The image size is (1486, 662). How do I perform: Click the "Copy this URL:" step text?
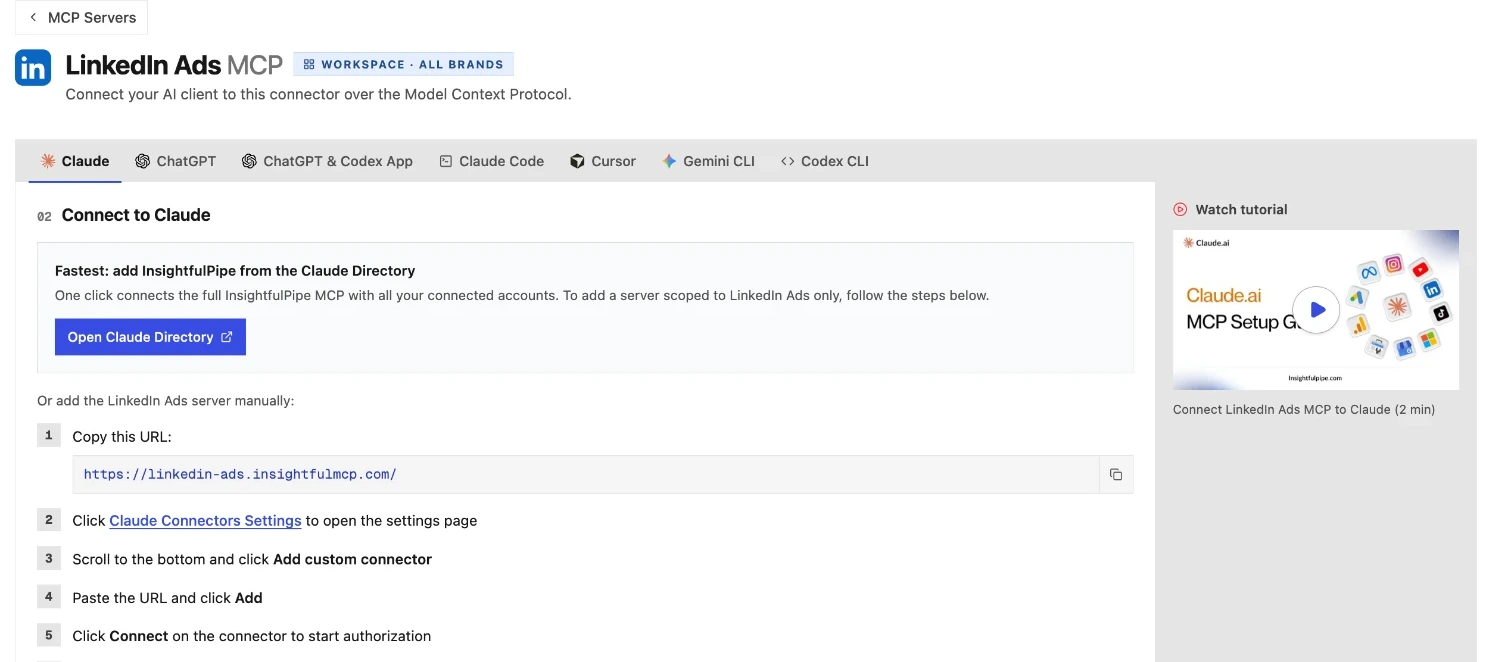[122, 437]
